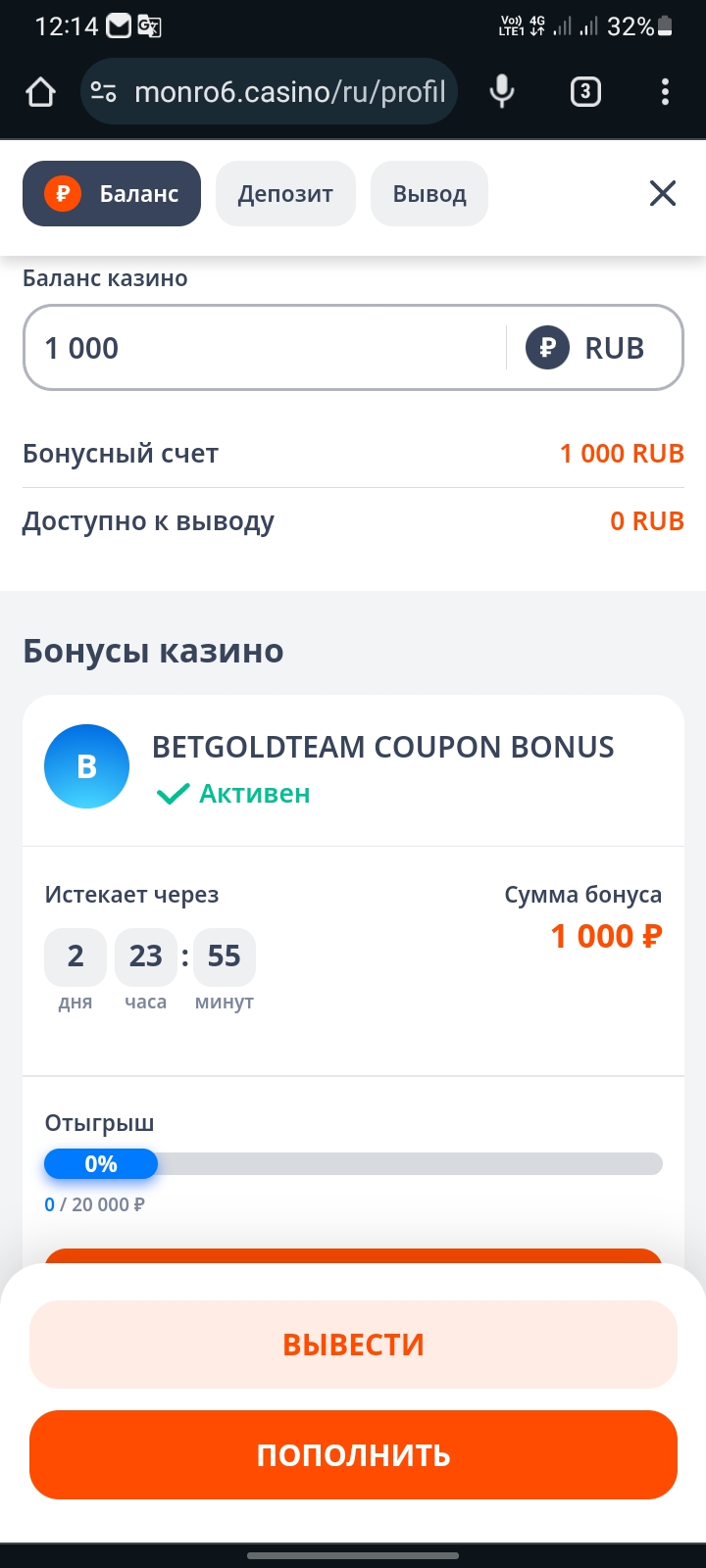706x1568 pixels.
Task: Open the browser tab switcher
Action: (x=585, y=92)
